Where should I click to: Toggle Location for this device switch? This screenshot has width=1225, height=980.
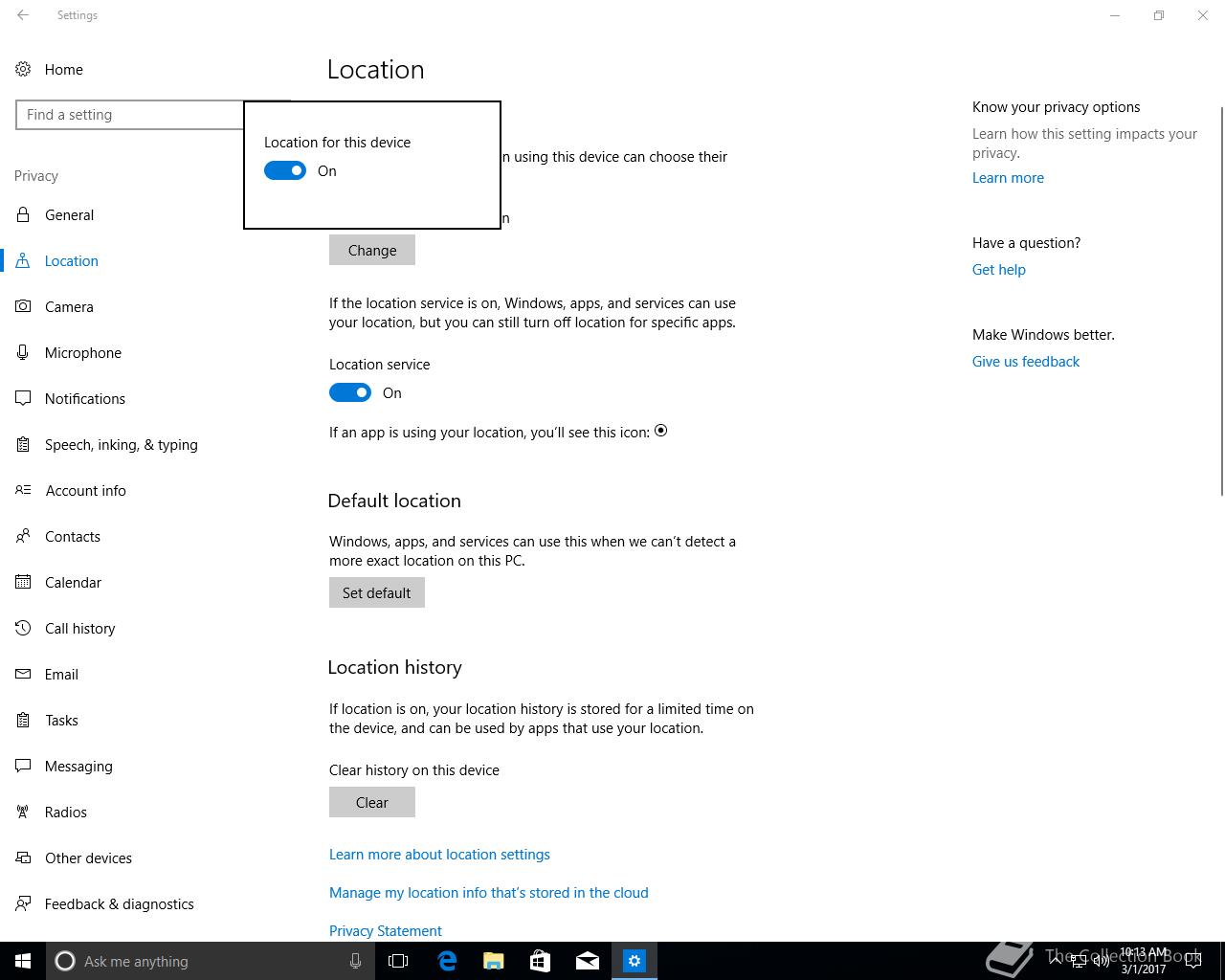[285, 170]
